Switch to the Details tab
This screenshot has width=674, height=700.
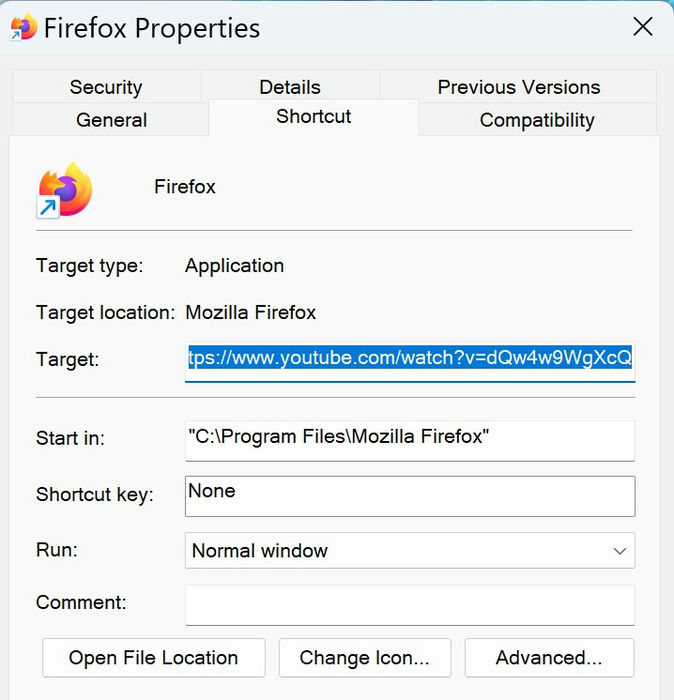click(x=290, y=87)
